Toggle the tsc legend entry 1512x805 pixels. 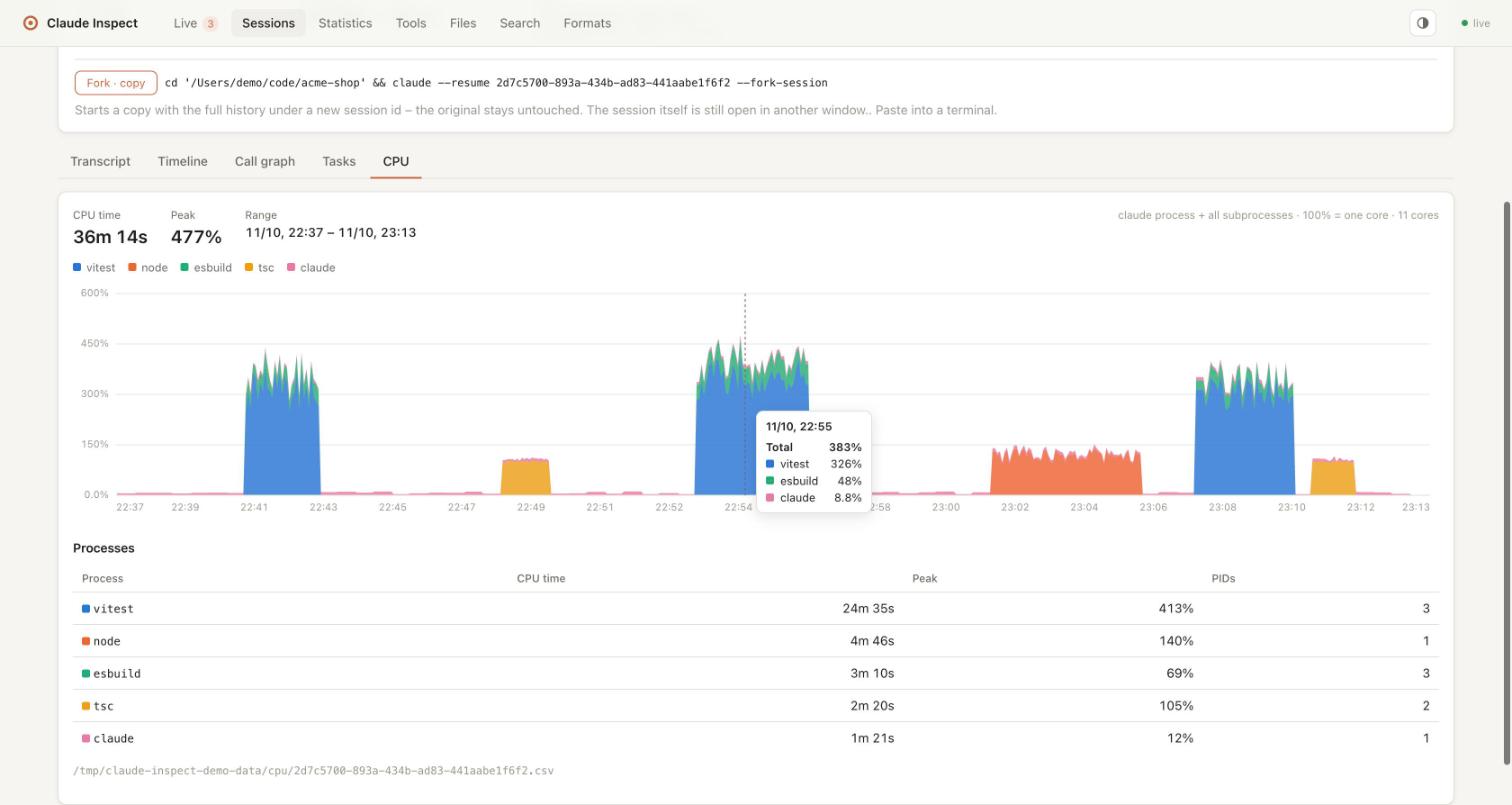click(259, 268)
